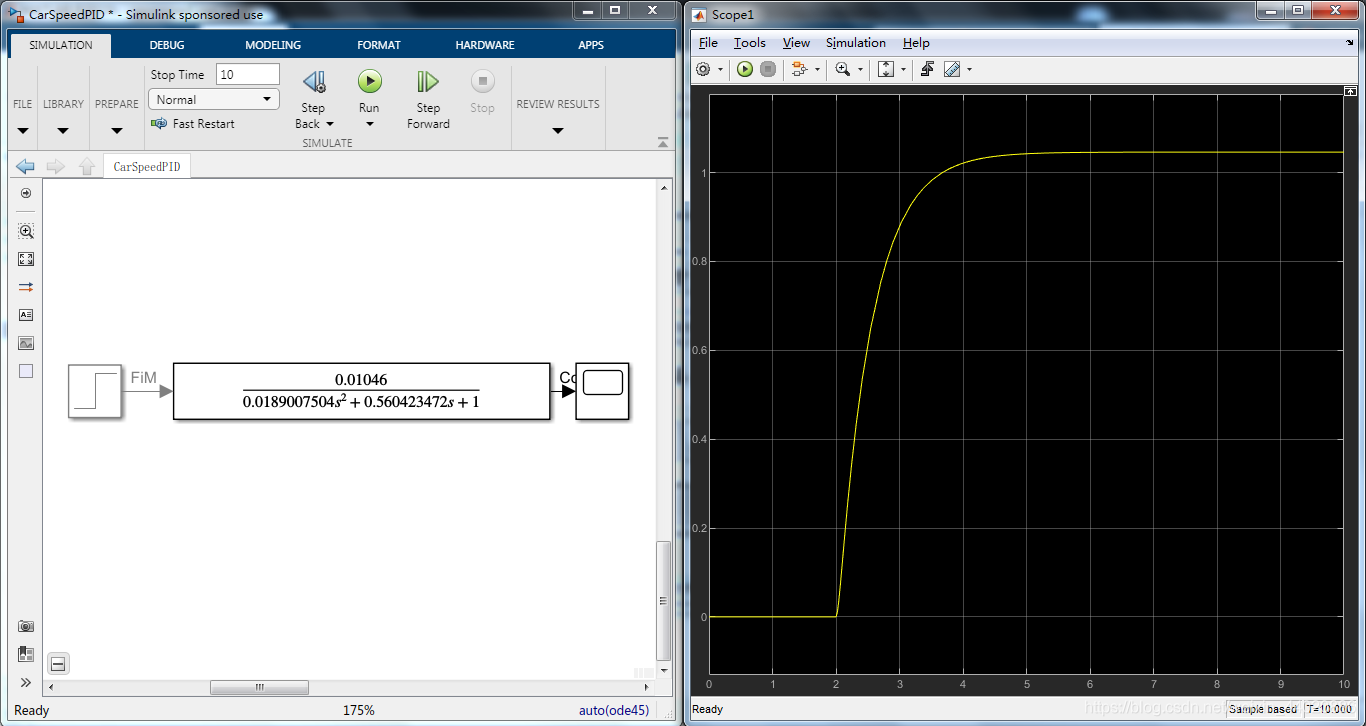Screen dimensions: 1366x726
Task: Select Fit to View icon in sidebar
Action: click(26, 259)
